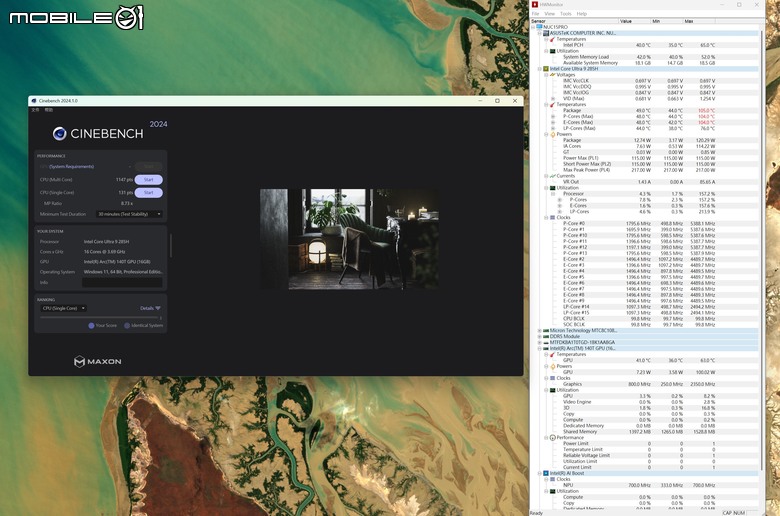This screenshot has width=780, height=516.
Task: Click the Clocks icon above P-Core #0 row
Action: click(x=552, y=217)
